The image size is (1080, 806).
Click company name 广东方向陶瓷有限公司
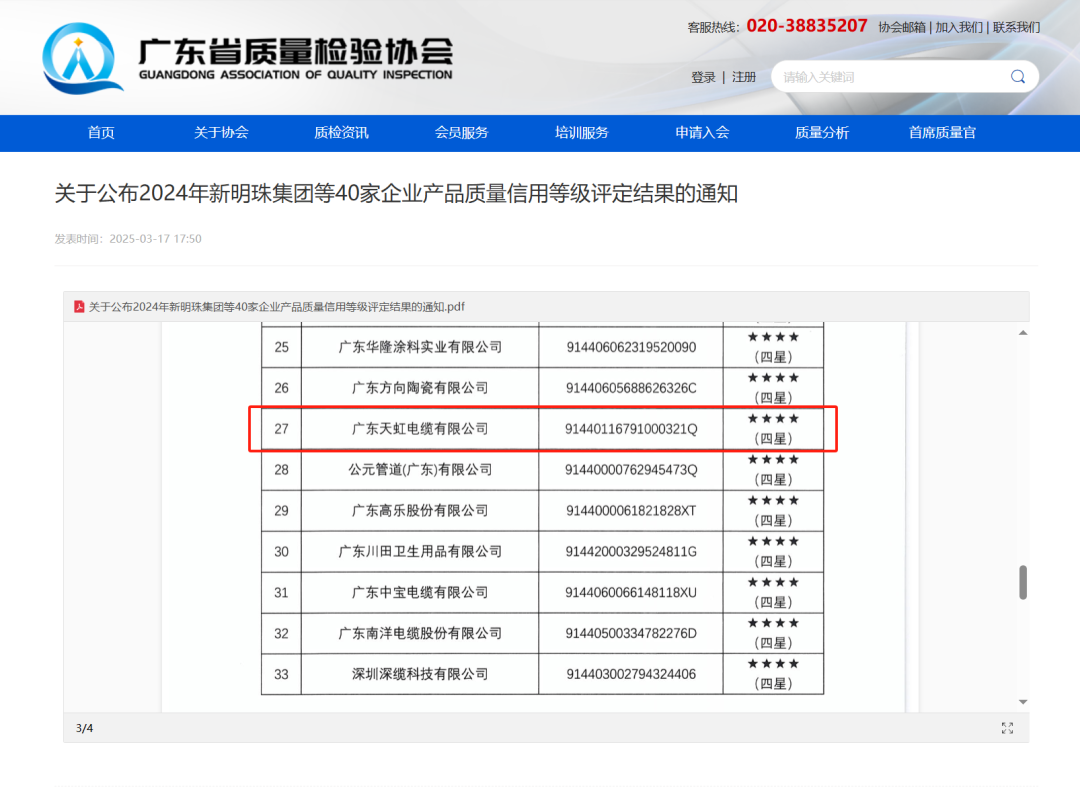(420, 388)
